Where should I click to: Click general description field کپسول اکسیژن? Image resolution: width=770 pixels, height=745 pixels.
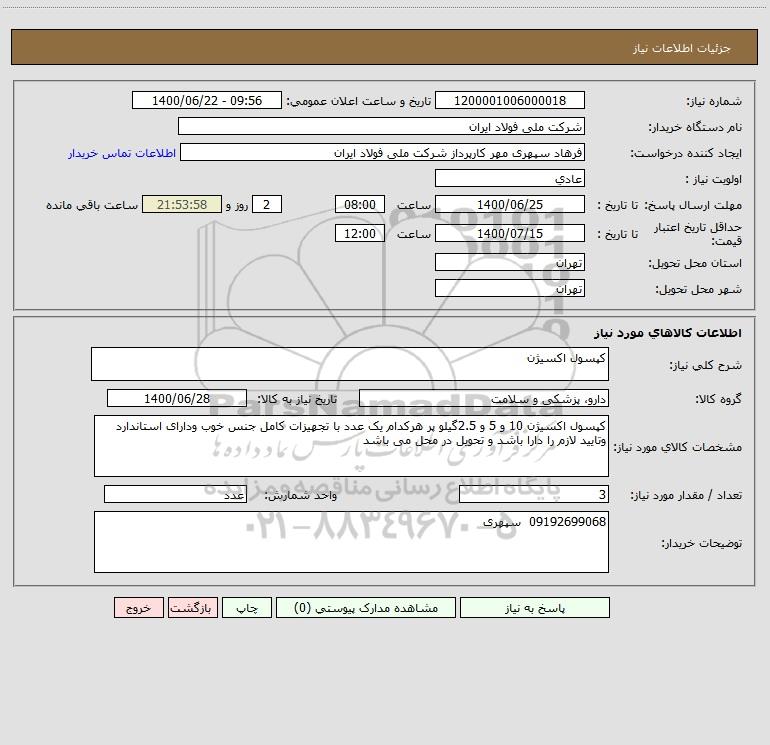coord(350,364)
